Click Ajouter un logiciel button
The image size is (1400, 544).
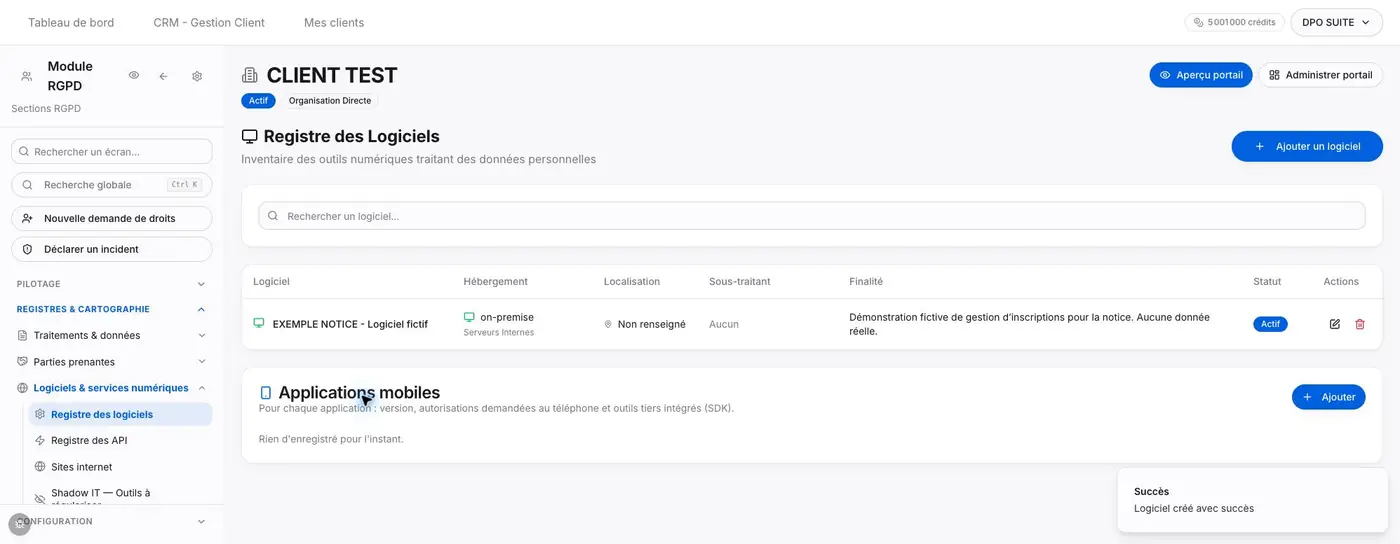point(1307,146)
